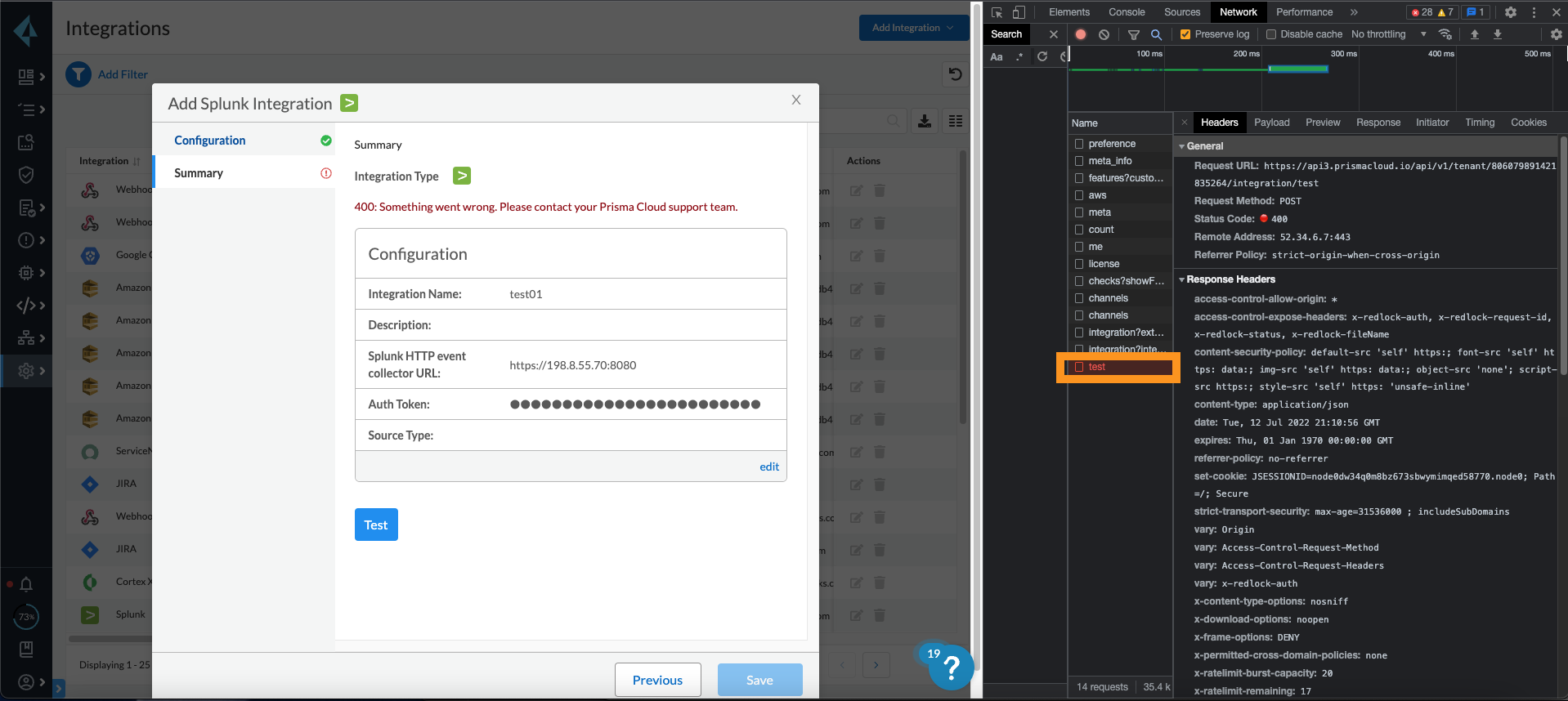
Task: Click the Prisma Cloud logo
Action: (25, 31)
